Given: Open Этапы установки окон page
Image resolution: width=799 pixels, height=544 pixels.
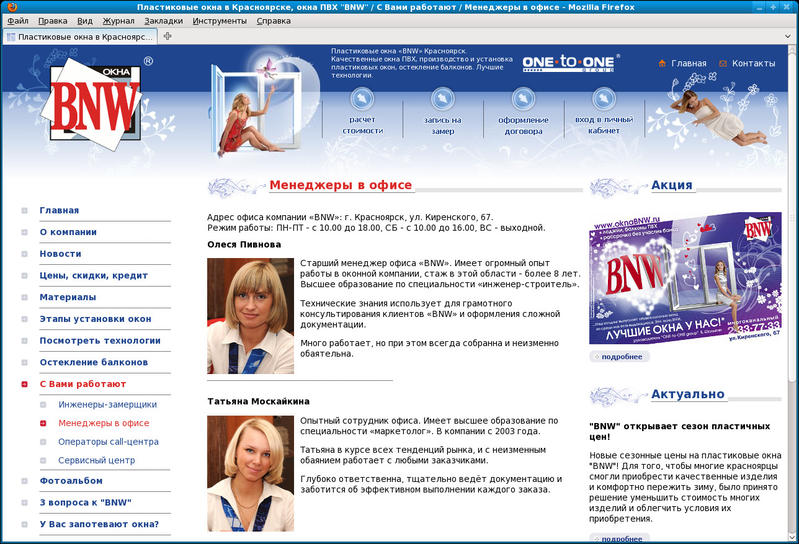Looking at the screenshot, I should pyautogui.click(x=95, y=319).
